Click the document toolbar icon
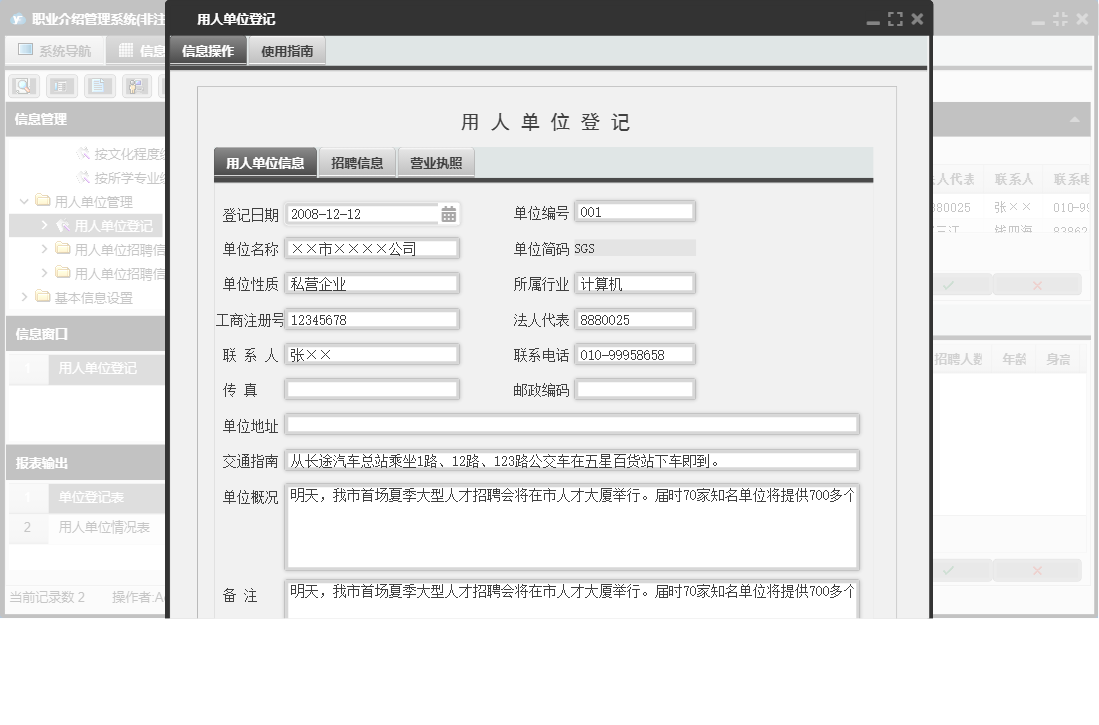This screenshot has width=1099, height=725. [x=98, y=85]
